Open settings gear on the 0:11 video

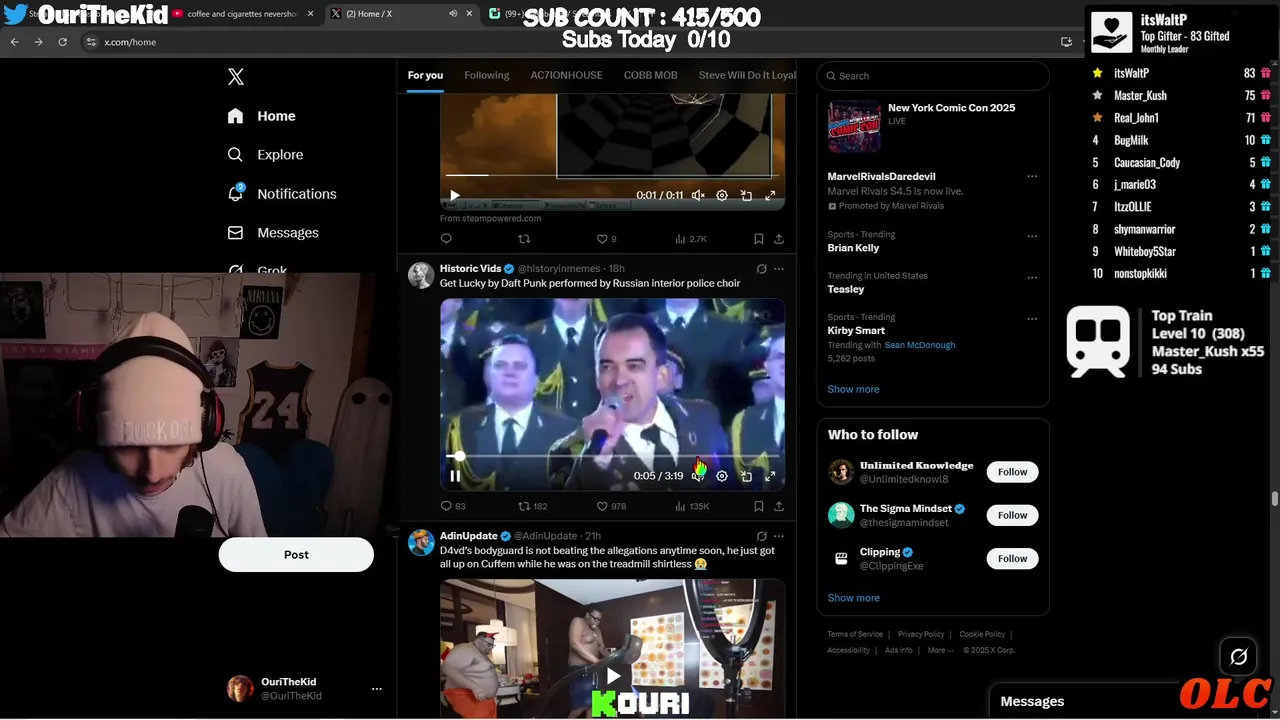[x=722, y=196]
